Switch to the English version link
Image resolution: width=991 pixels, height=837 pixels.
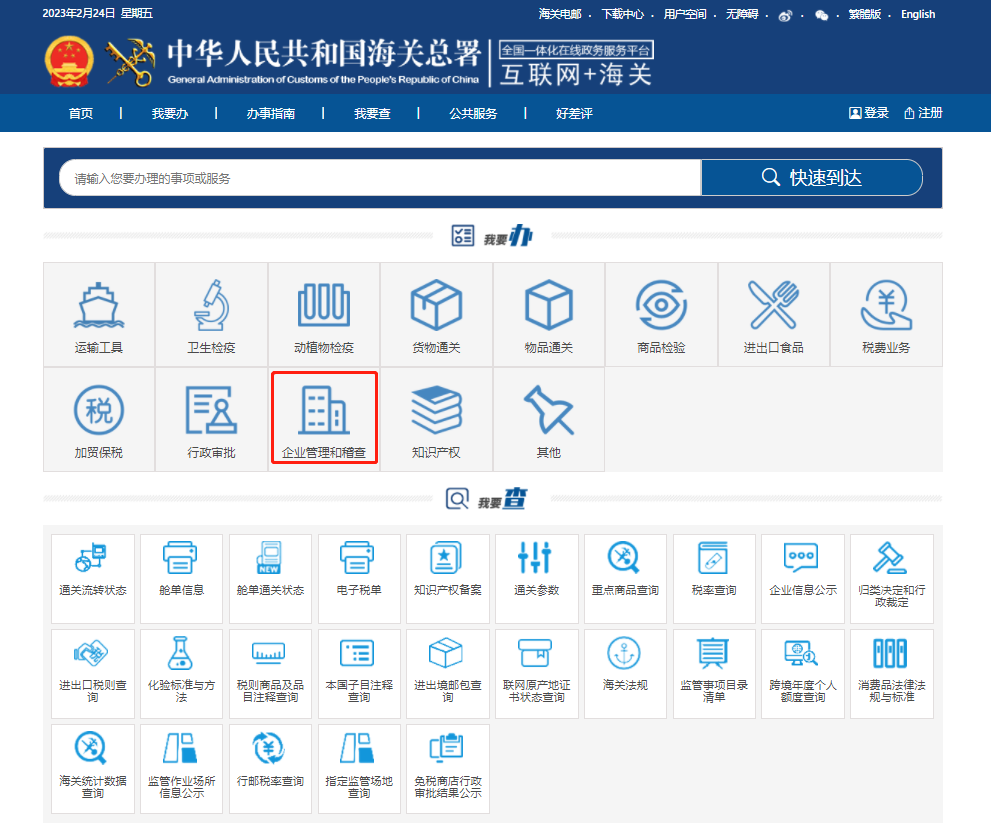coord(917,14)
